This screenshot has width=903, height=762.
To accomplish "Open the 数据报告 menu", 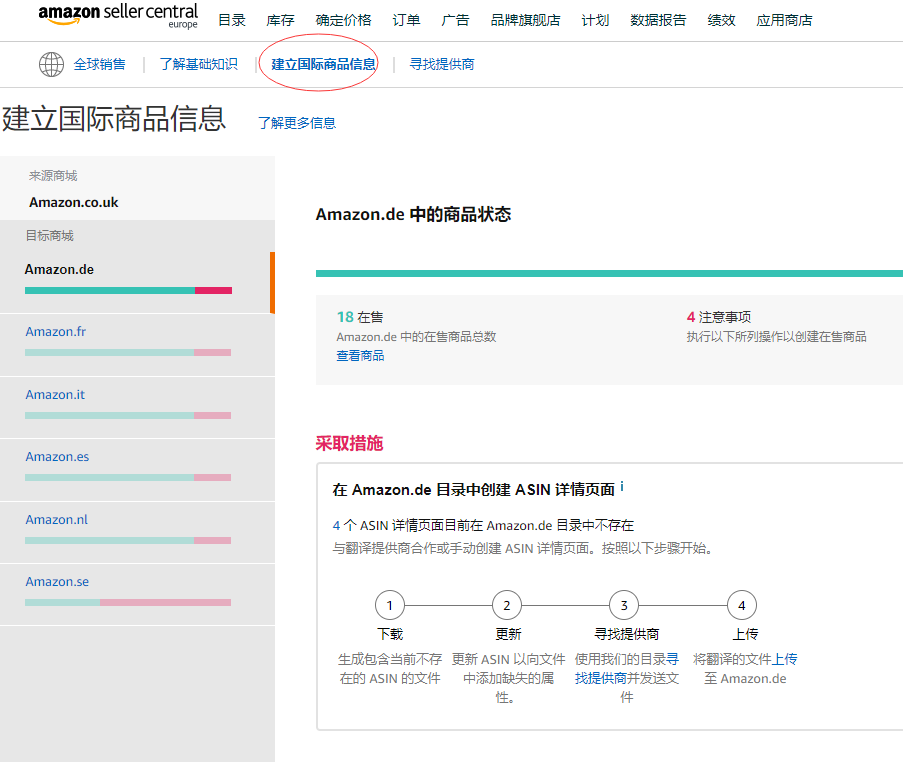I will point(658,20).
